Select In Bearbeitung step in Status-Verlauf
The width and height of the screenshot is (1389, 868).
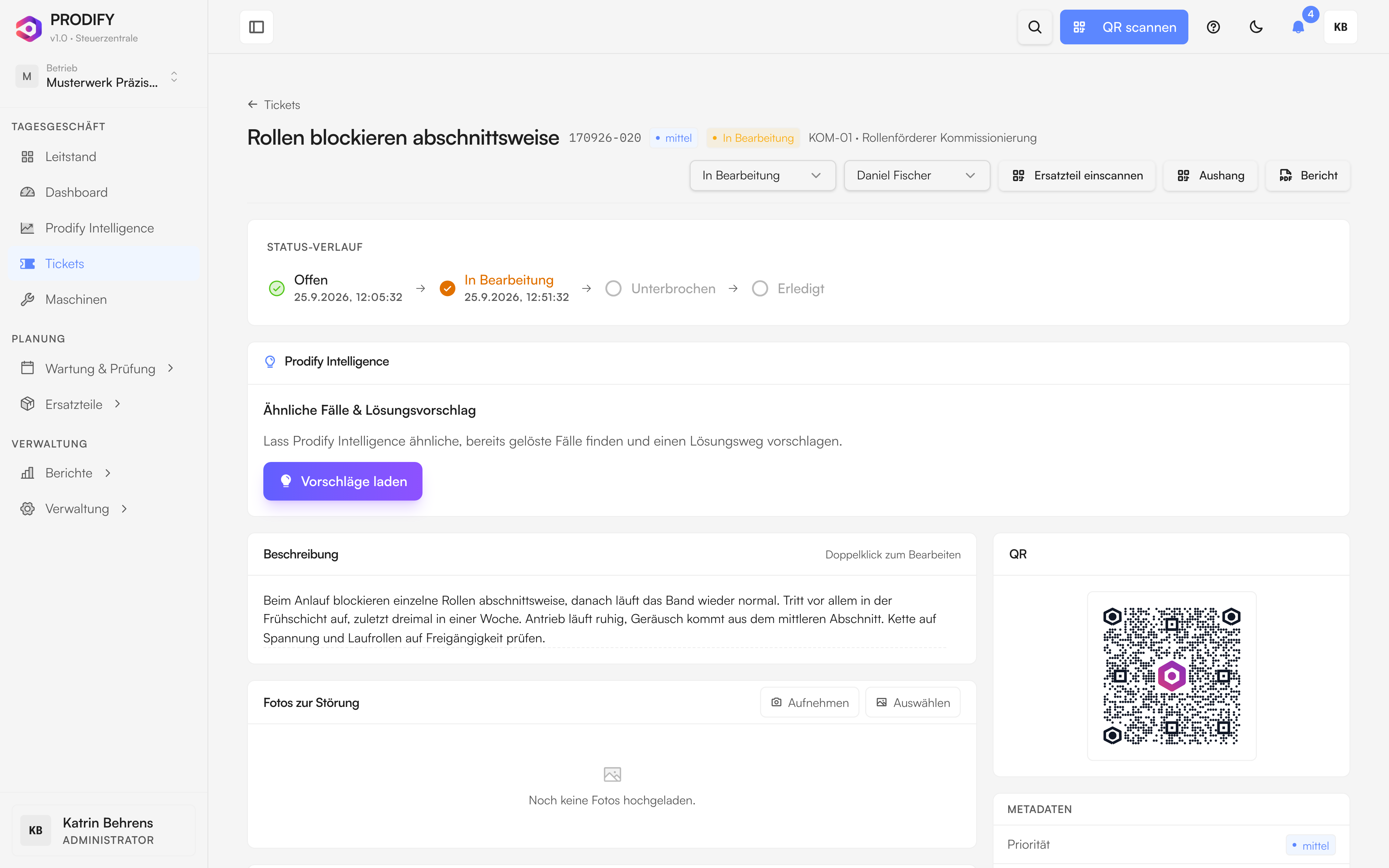[504, 288]
